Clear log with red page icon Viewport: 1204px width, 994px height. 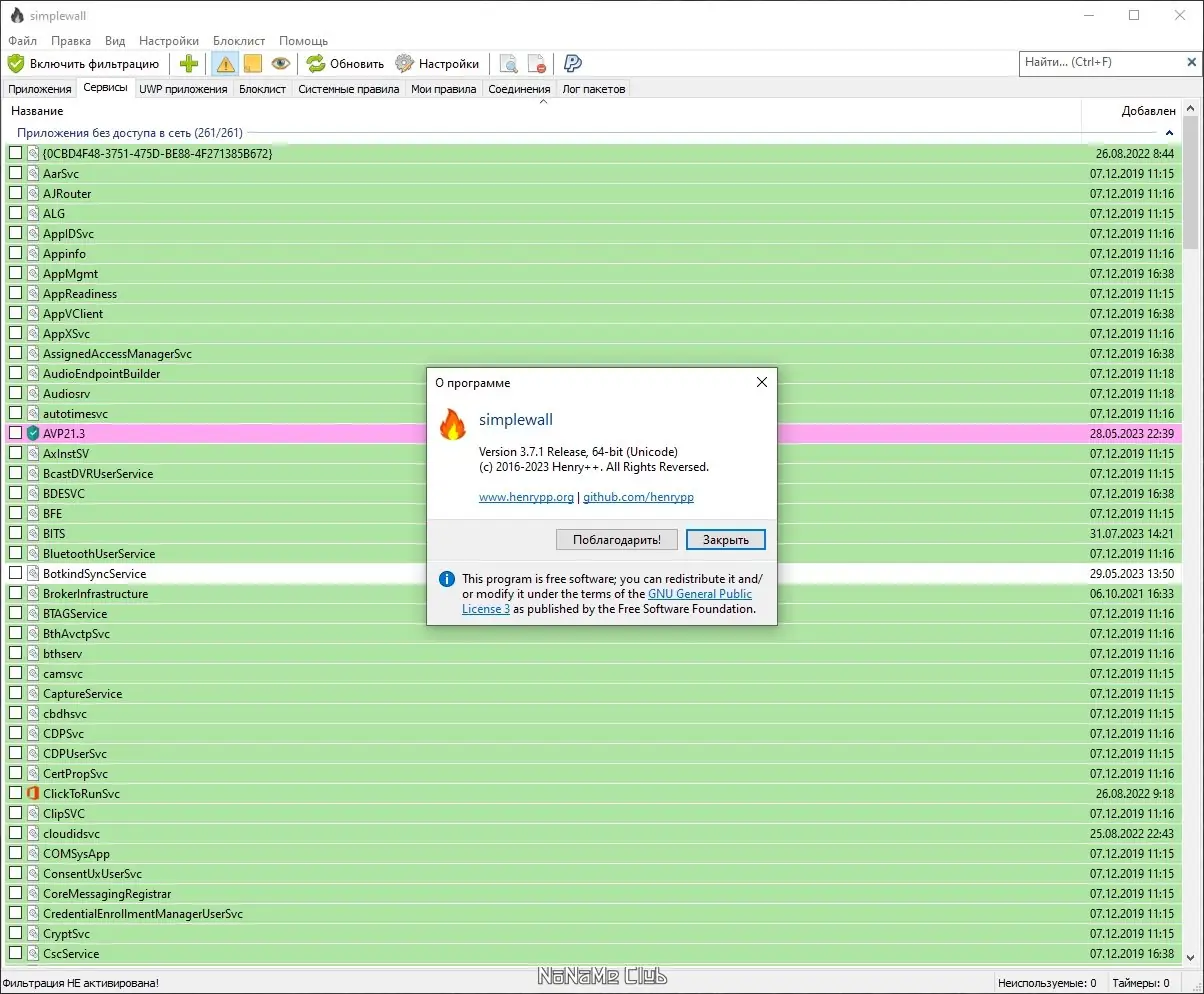537,63
